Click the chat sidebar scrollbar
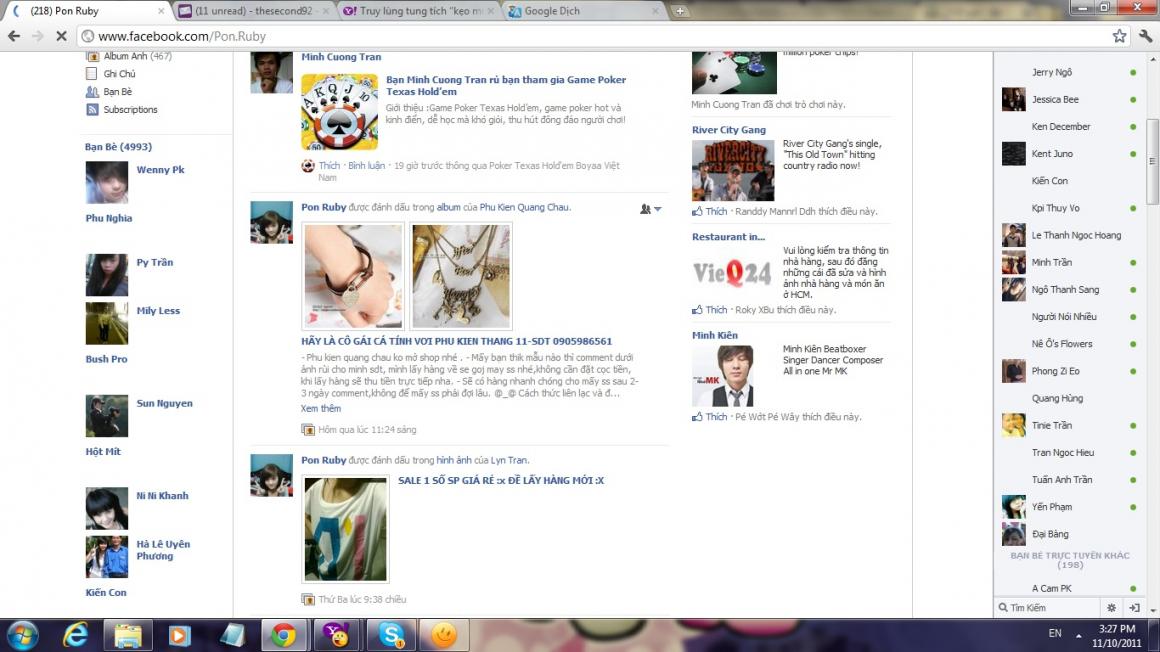This screenshot has height=652, width=1160. point(1153,161)
